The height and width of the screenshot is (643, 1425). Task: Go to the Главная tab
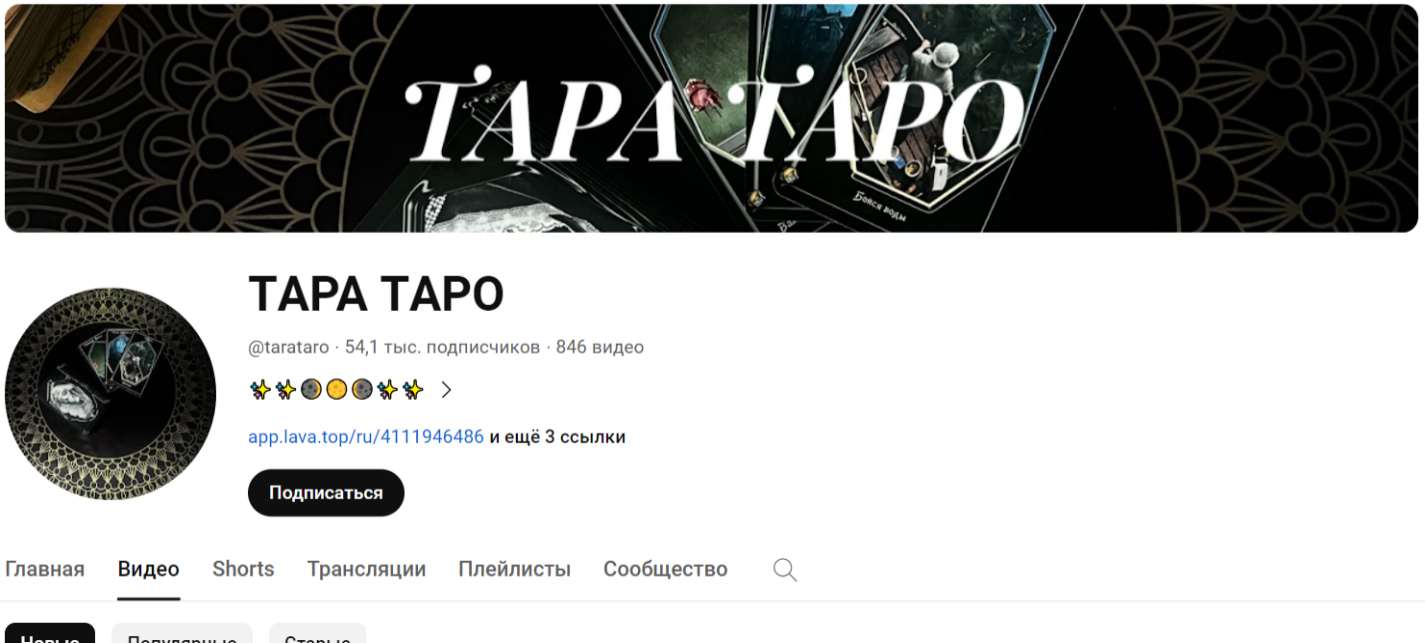tap(45, 569)
